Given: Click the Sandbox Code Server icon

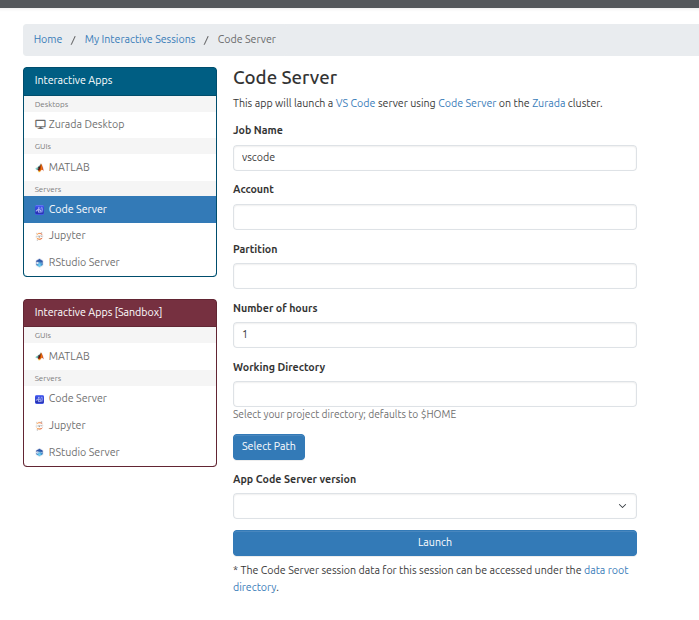Looking at the screenshot, I should point(40,399).
